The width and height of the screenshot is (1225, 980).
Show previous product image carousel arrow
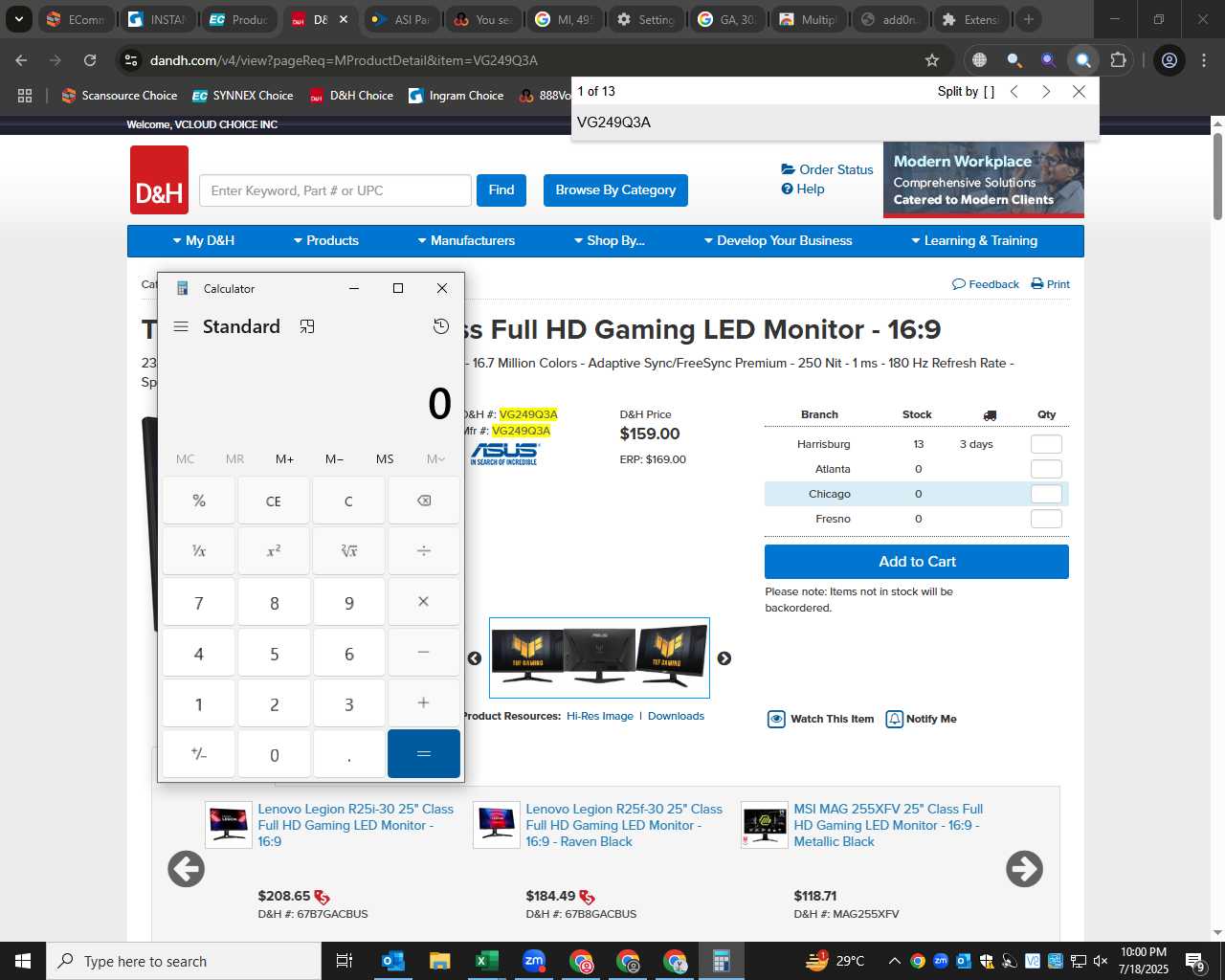click(x=475, y=658)
